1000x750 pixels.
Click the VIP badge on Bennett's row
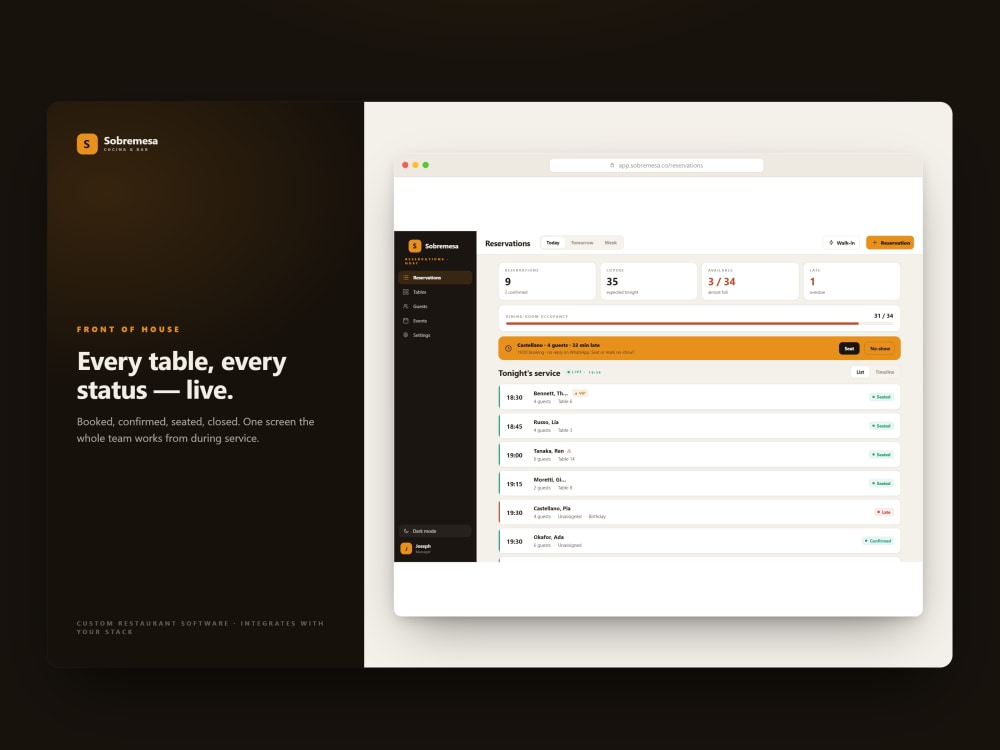click(580, 393)
